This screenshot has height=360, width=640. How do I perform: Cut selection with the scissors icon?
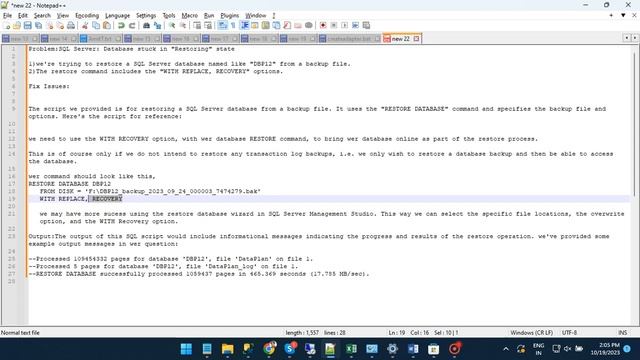click(85, 25)
